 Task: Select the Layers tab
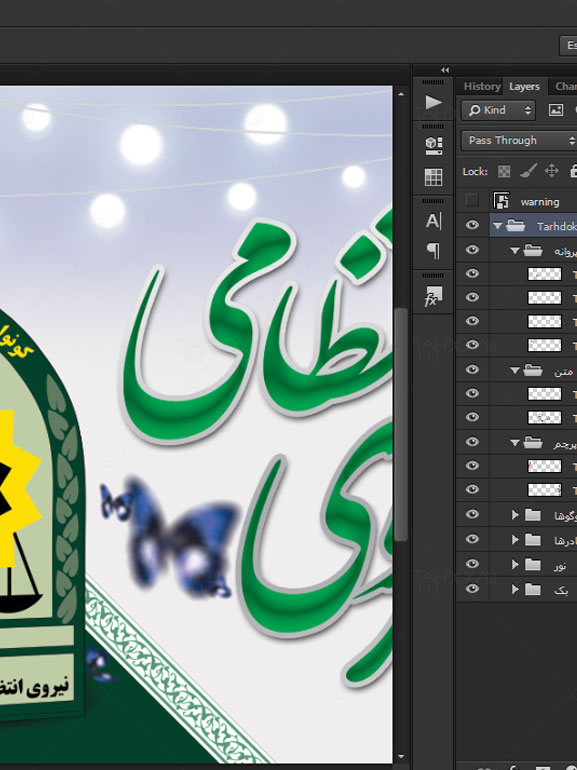(x=524, y=86)
